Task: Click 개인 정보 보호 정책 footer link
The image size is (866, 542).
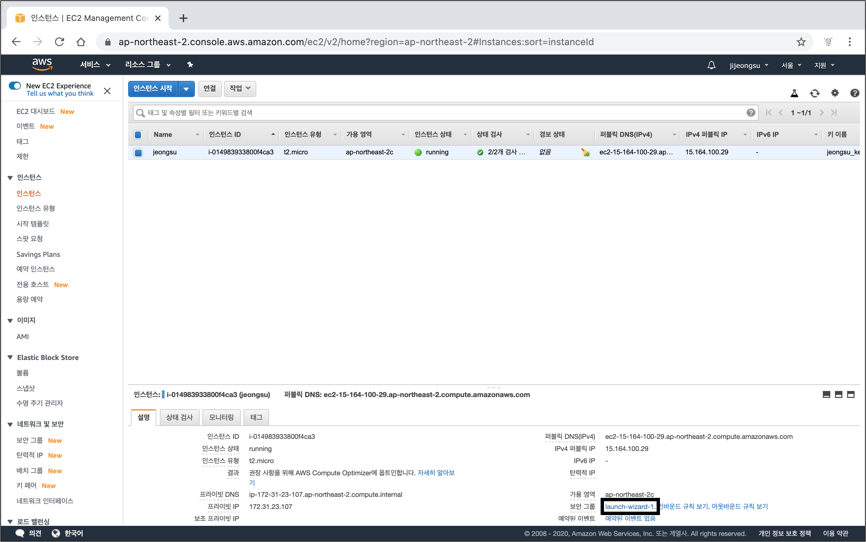Action: pos(784,534)
